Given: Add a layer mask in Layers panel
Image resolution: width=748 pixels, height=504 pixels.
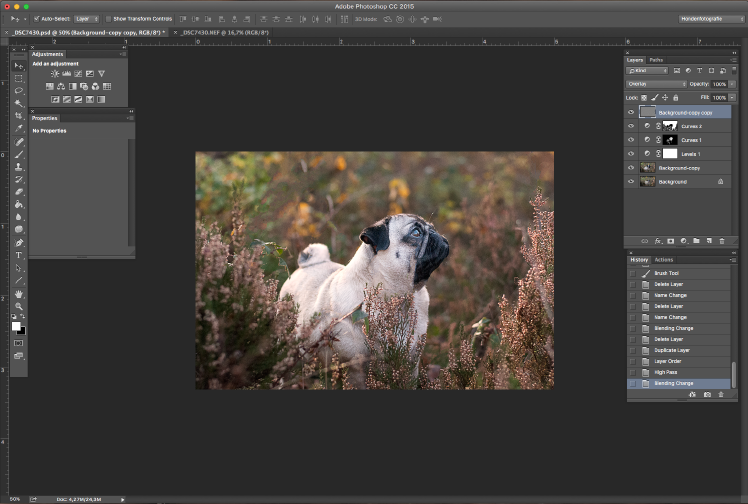Looking at the screenshot, I should point(671,241).
